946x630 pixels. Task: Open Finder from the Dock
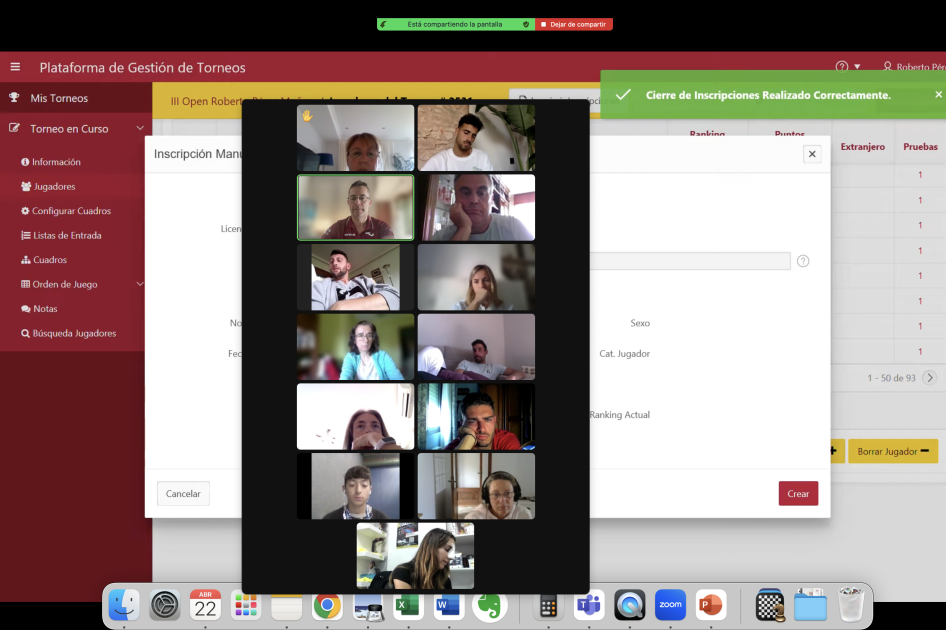[x=124, y=605]
